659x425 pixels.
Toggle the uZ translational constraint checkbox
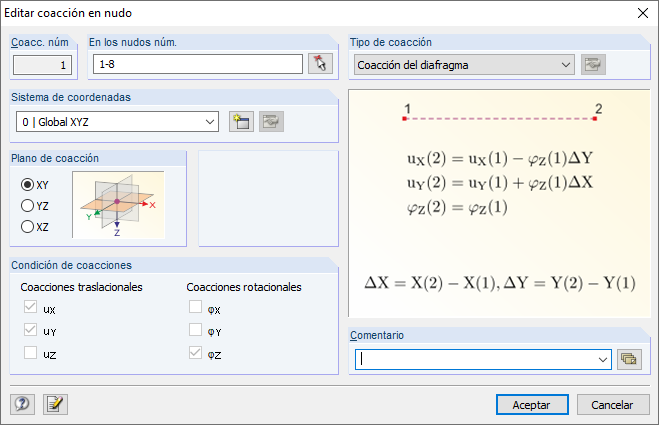[x=31, y=352]
